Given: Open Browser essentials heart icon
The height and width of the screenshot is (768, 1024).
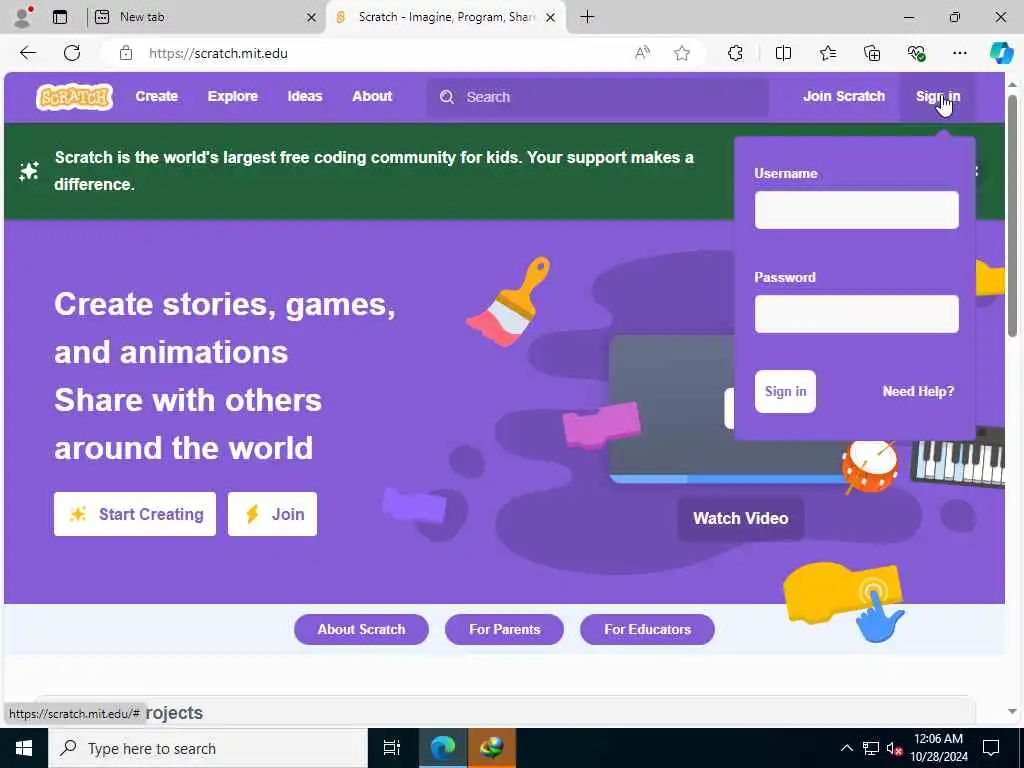Looking at the screenshot, I should (916, 53).
